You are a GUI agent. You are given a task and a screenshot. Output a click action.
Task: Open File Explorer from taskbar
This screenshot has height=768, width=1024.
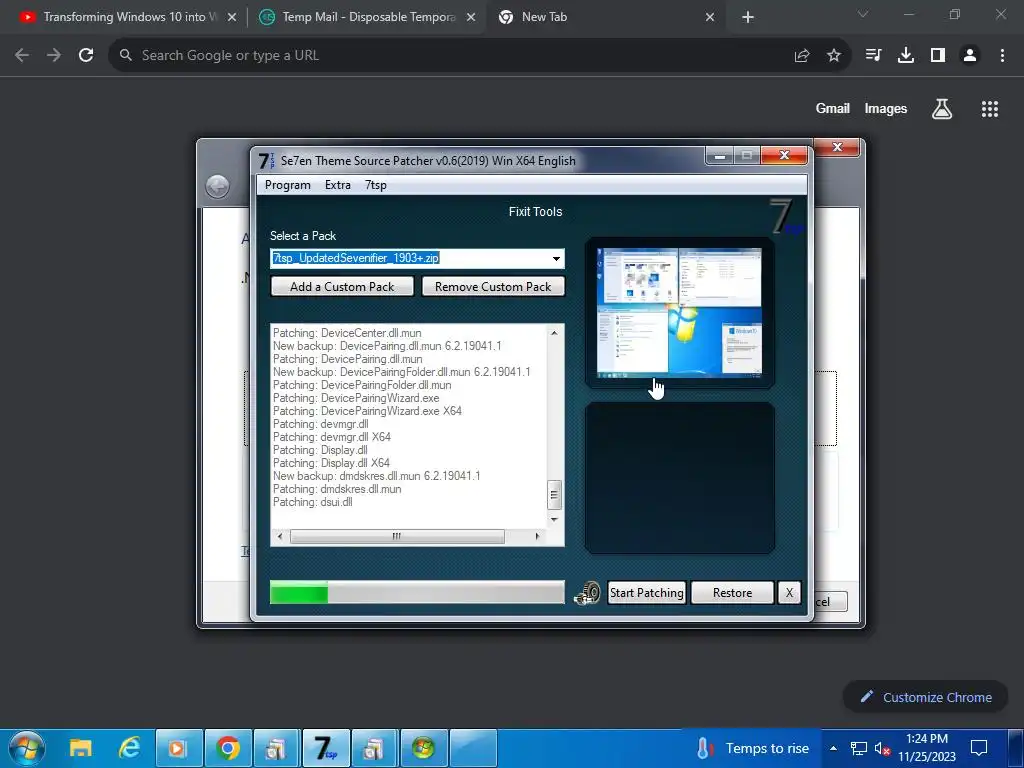[x=81, y=748]
